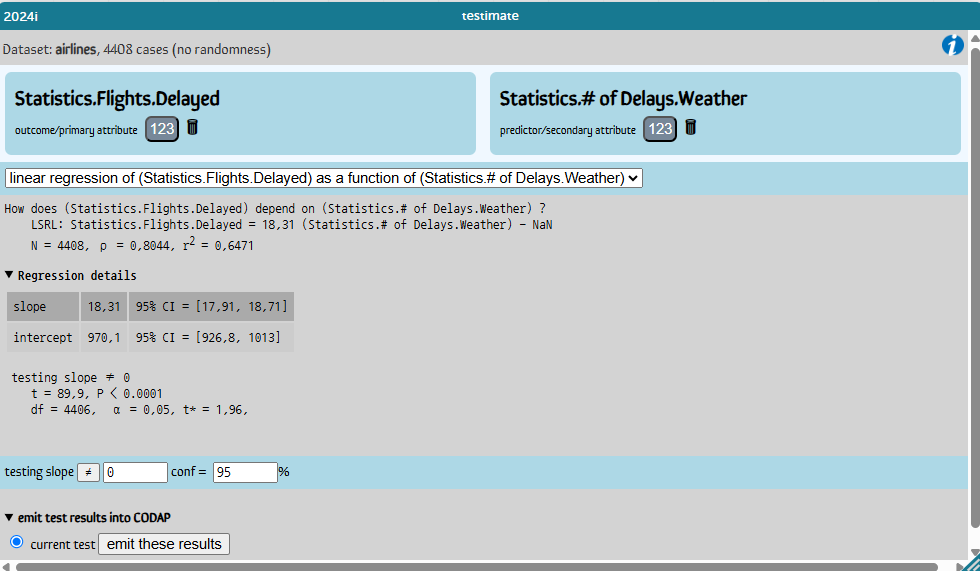Image resolution: width=980 pixels, height=571 pixels.
Task: Open the linear regression test type dropdown
Action: pyautogui.click(x=323, y=178)
